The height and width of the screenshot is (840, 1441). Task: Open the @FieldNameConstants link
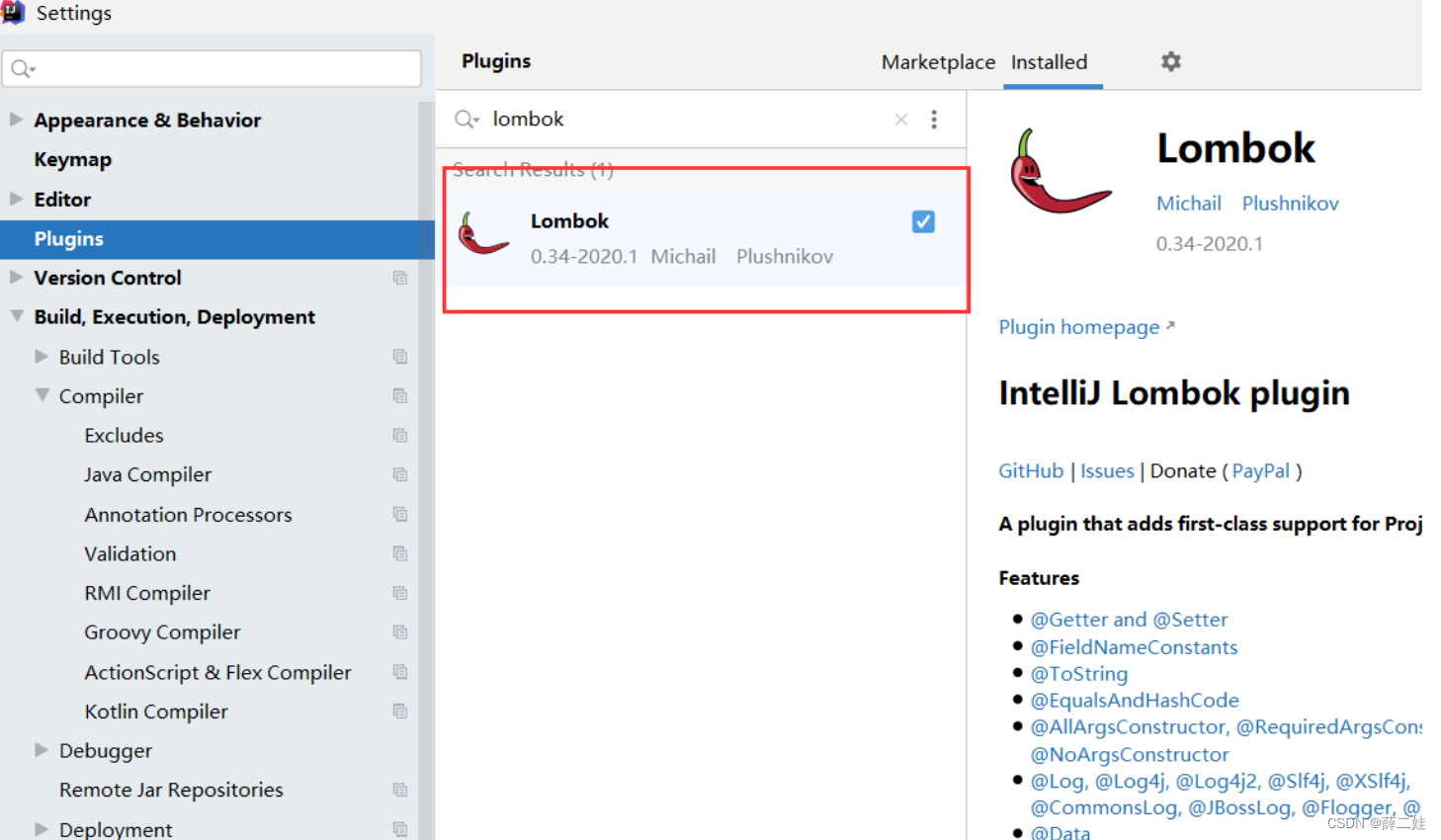1134,647
